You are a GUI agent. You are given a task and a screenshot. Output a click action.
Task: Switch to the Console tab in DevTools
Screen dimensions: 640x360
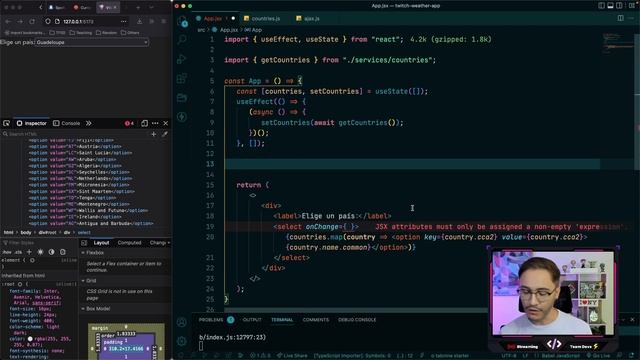tap(67, 123)
